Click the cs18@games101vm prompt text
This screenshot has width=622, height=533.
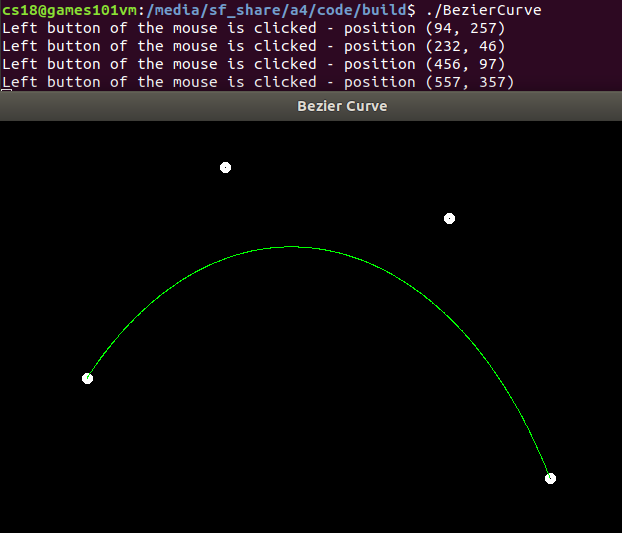[x=69, y=10]
